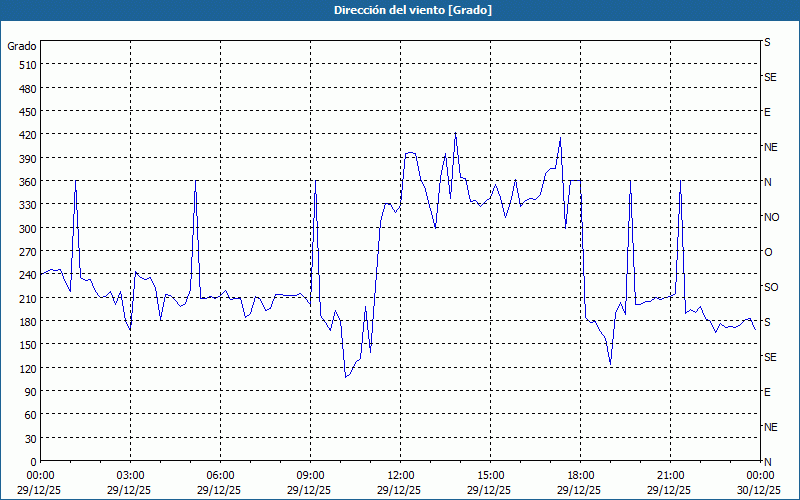The height and width of the screenshot is (500, 800).
Task: Click the 90 label on the left axis
Action: (x=29, y=392)
